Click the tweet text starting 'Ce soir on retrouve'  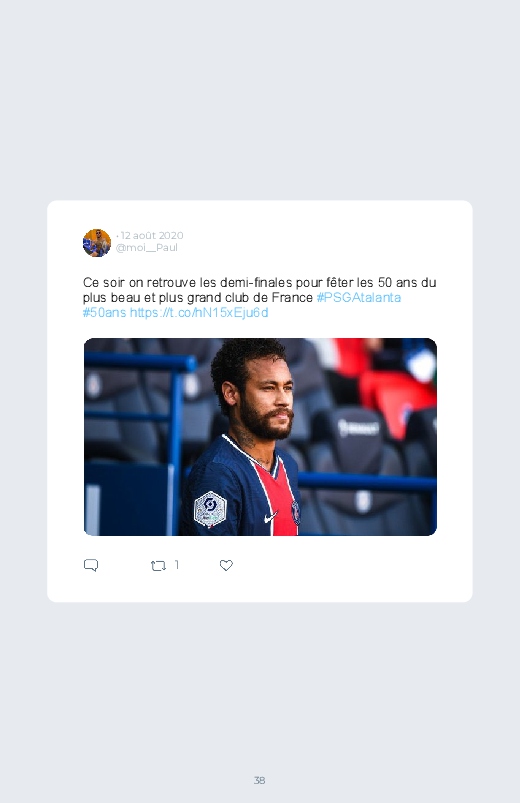click(260, 298)
